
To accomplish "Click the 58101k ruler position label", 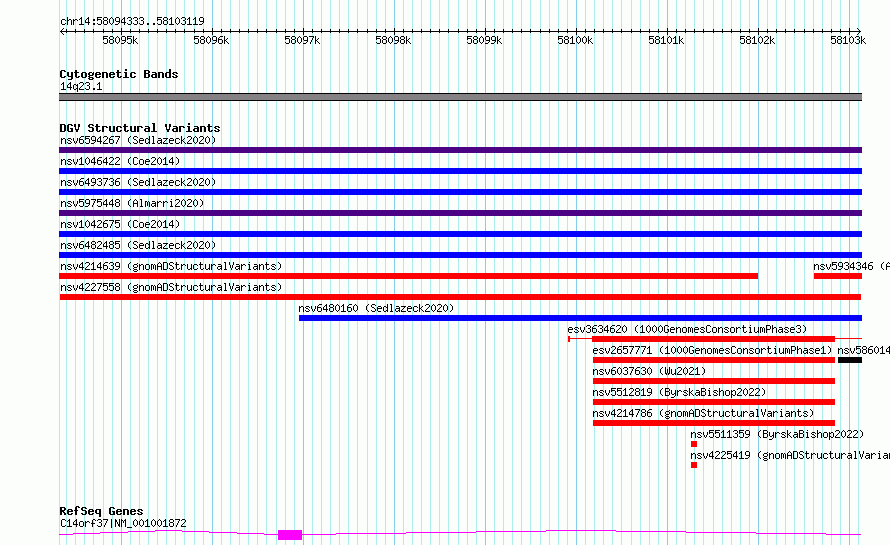I will click(x=666, y=40).
